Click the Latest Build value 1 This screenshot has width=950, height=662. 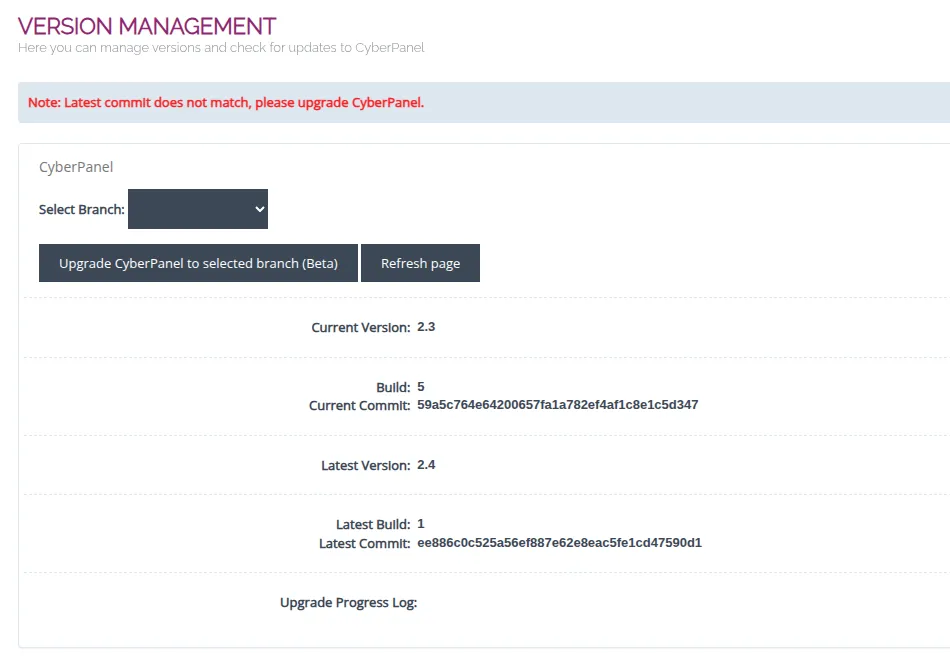coord(420,524)
